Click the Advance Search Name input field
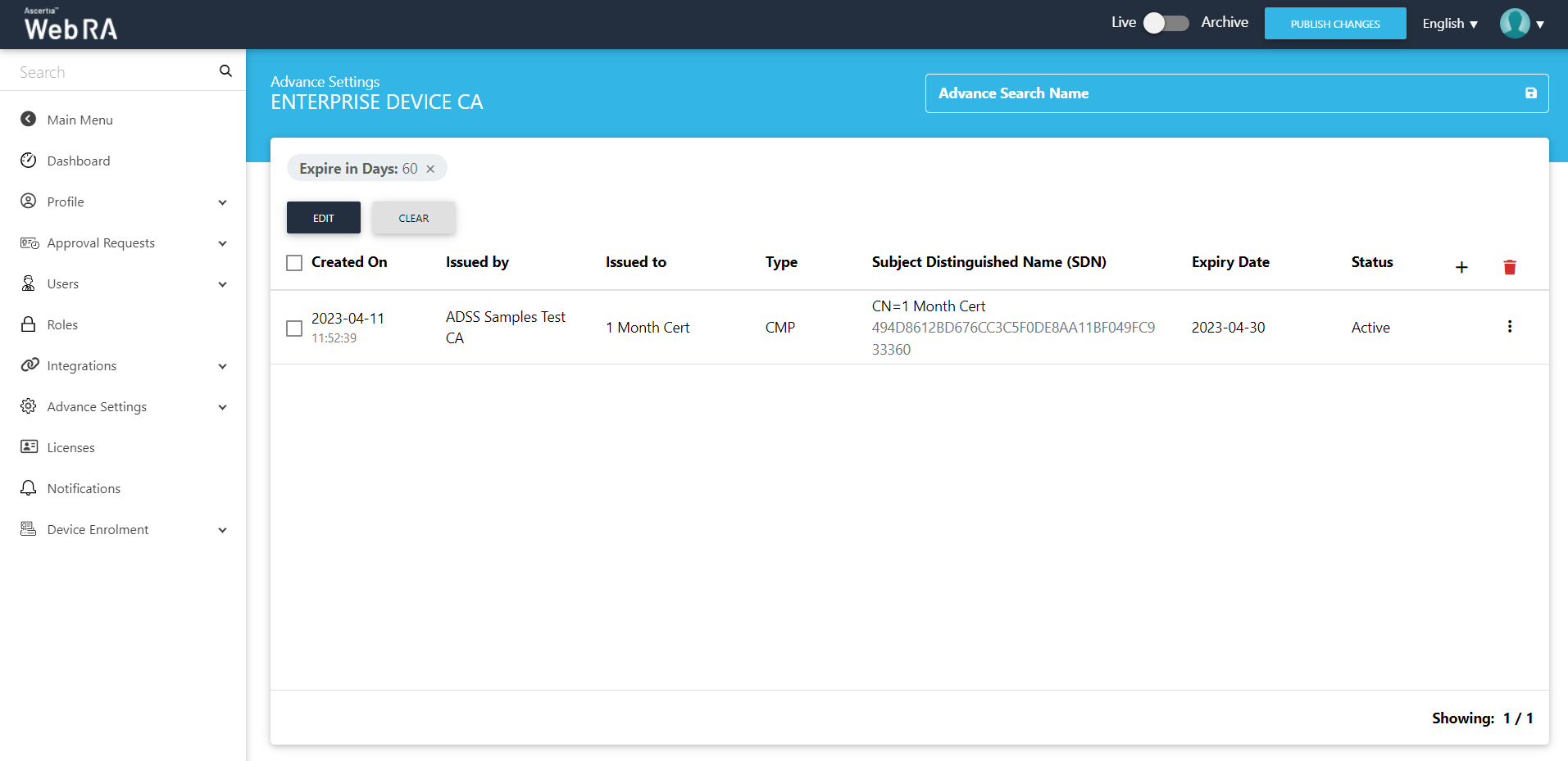This screenshot has height=761, width=1568. click(1221, 93)
